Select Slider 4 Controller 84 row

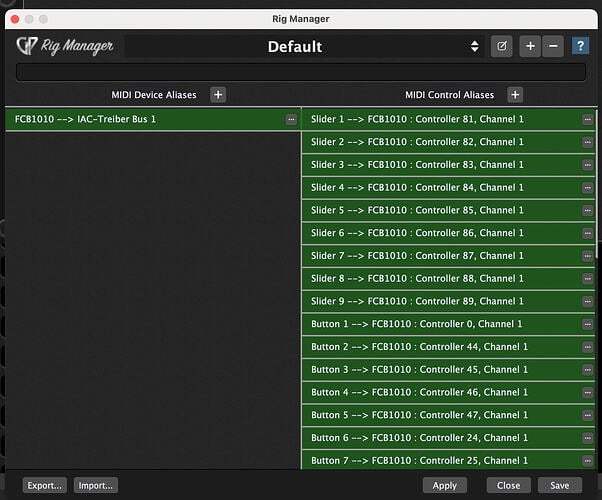[448, 188]
